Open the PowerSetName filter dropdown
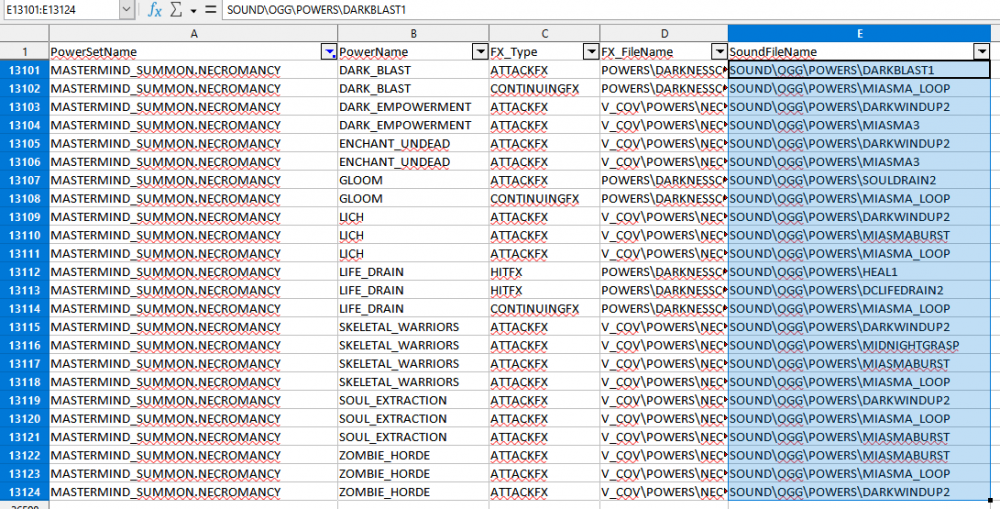 [328, 52]
